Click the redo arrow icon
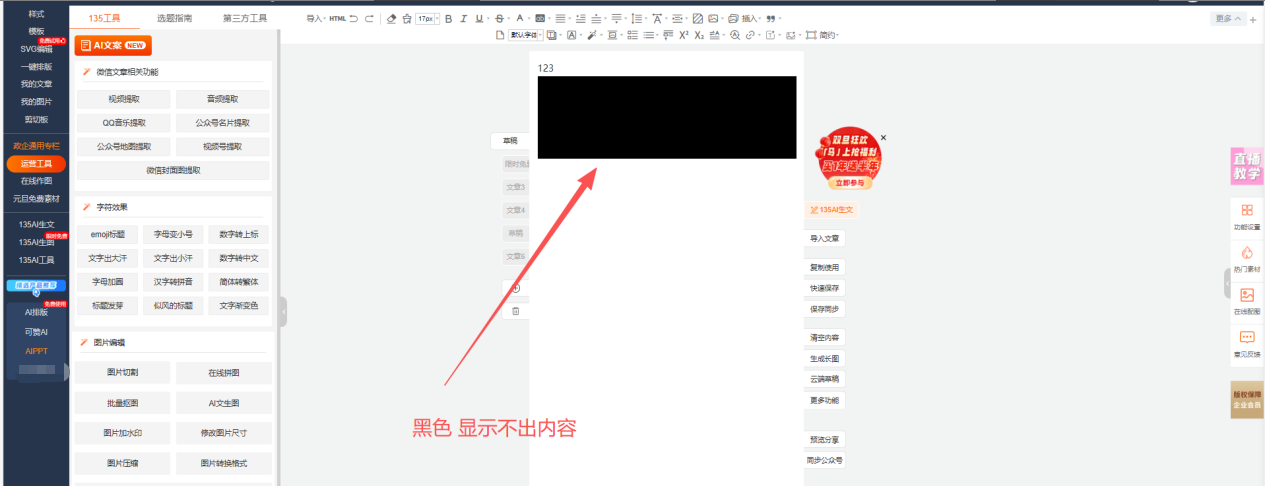The height and width of the screenshot is (486, 1265). [369, 18]
